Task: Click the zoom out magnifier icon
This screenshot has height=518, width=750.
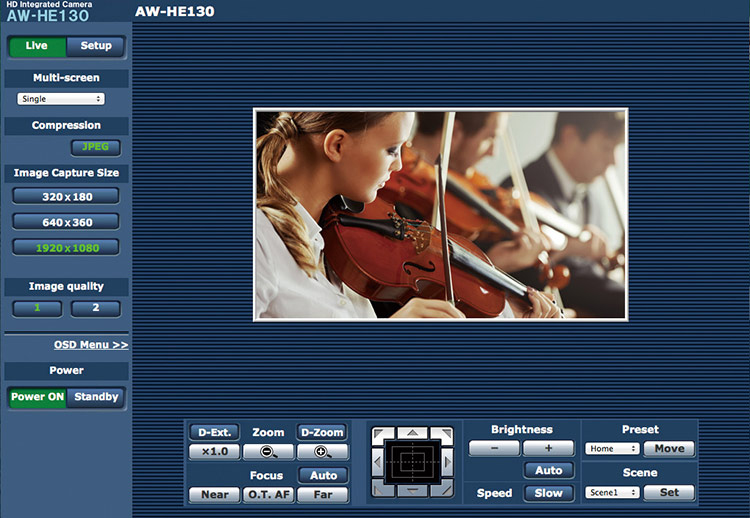Action: coord(268,452)
